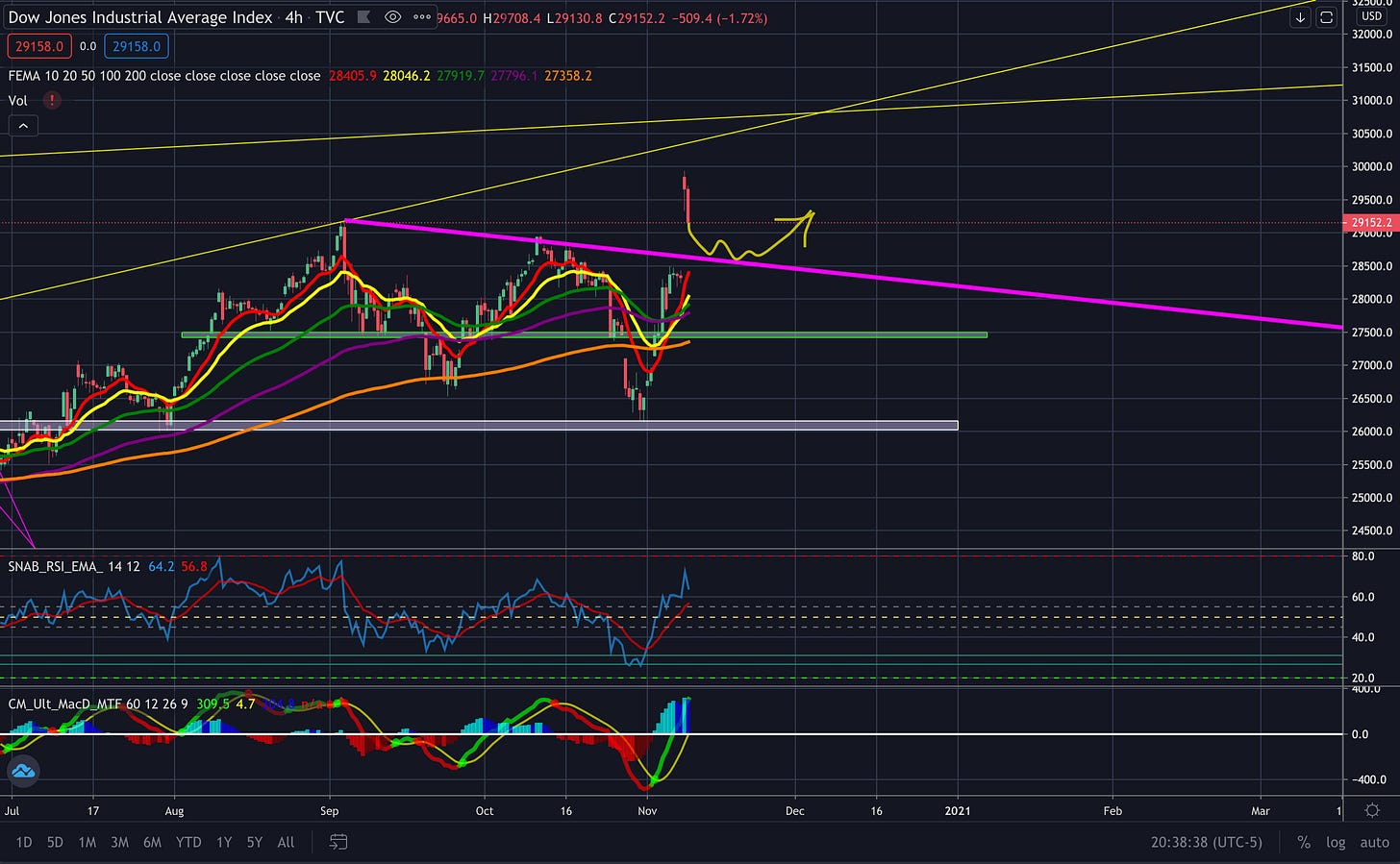The image size is (1400, 864).
Task: Open the USD currency selector
Action: pyautogui.click(x=1371, y=15)
